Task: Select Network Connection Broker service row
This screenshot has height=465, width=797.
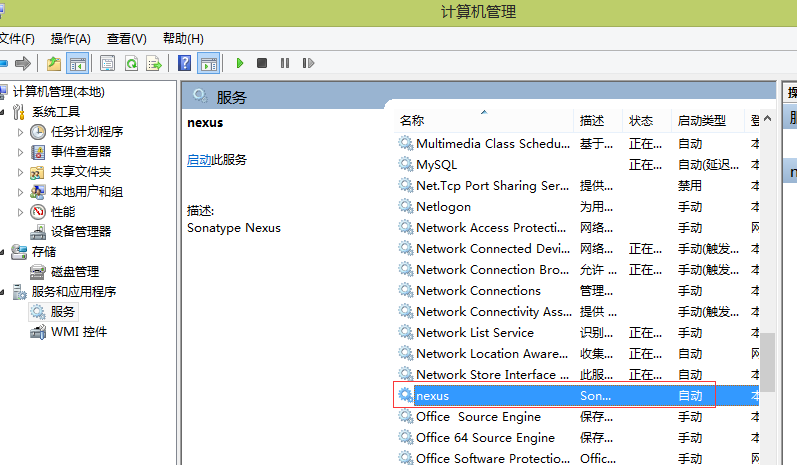Action: coord(577,270)
